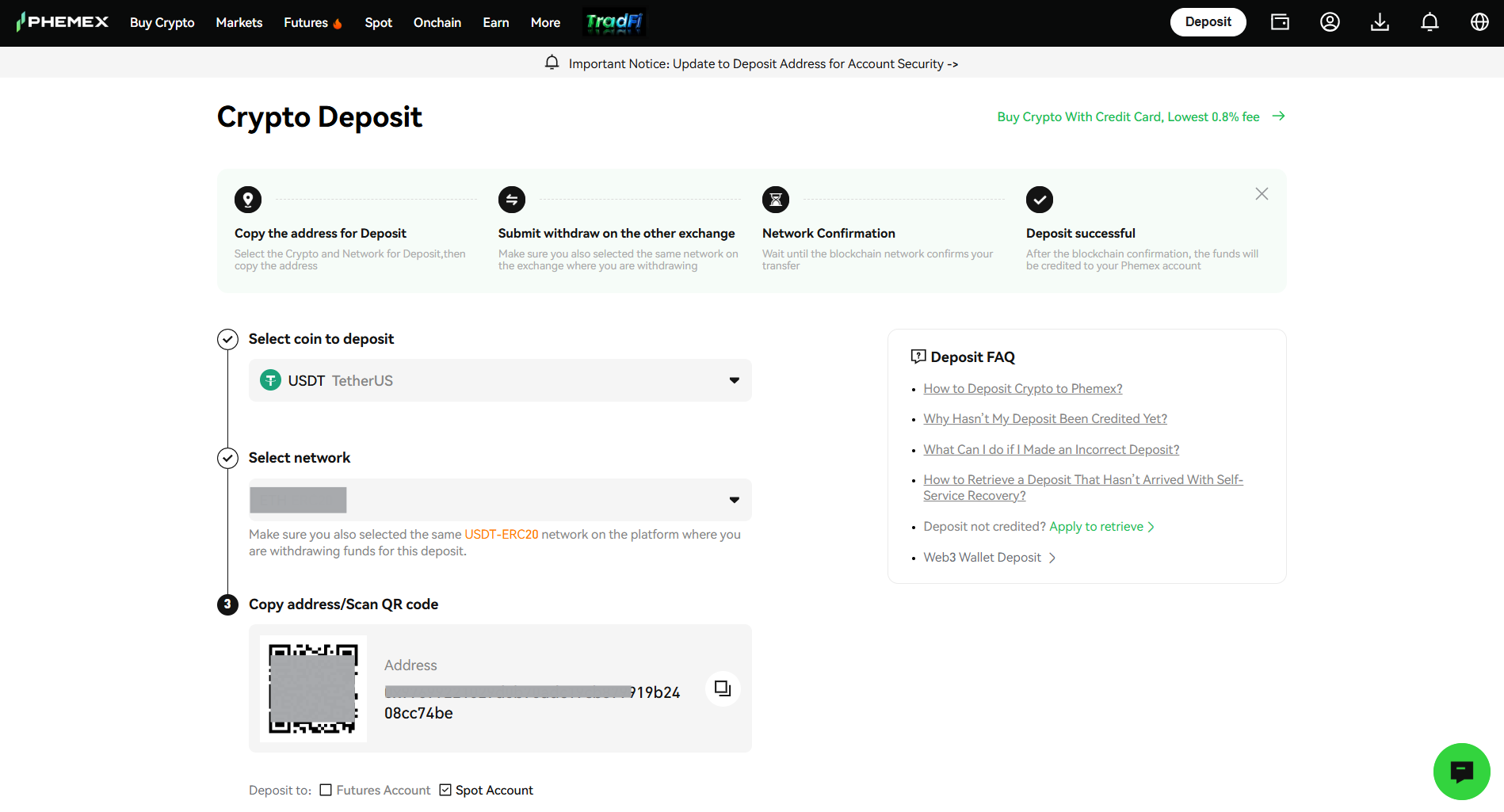Viewport: 1504px width, 812px height.
Task: Click the download app icon
Action: (1380, 22)
